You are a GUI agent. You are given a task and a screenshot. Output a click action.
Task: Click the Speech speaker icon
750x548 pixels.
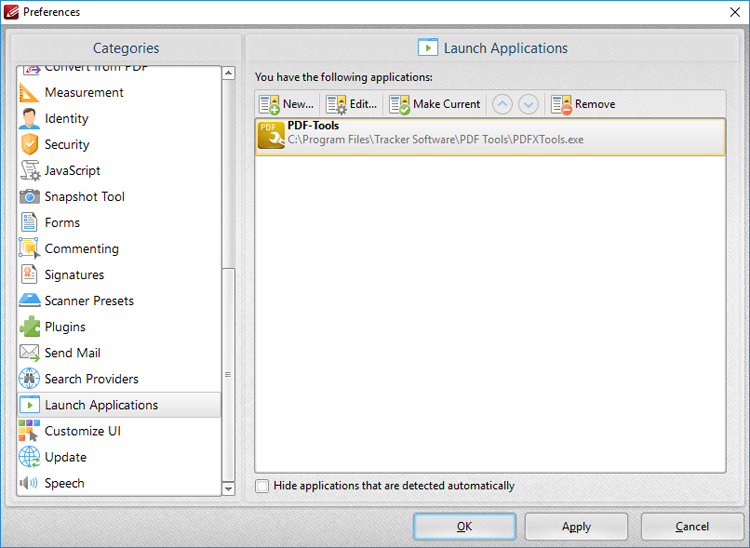pyautogui.click(x=29, y=483)
